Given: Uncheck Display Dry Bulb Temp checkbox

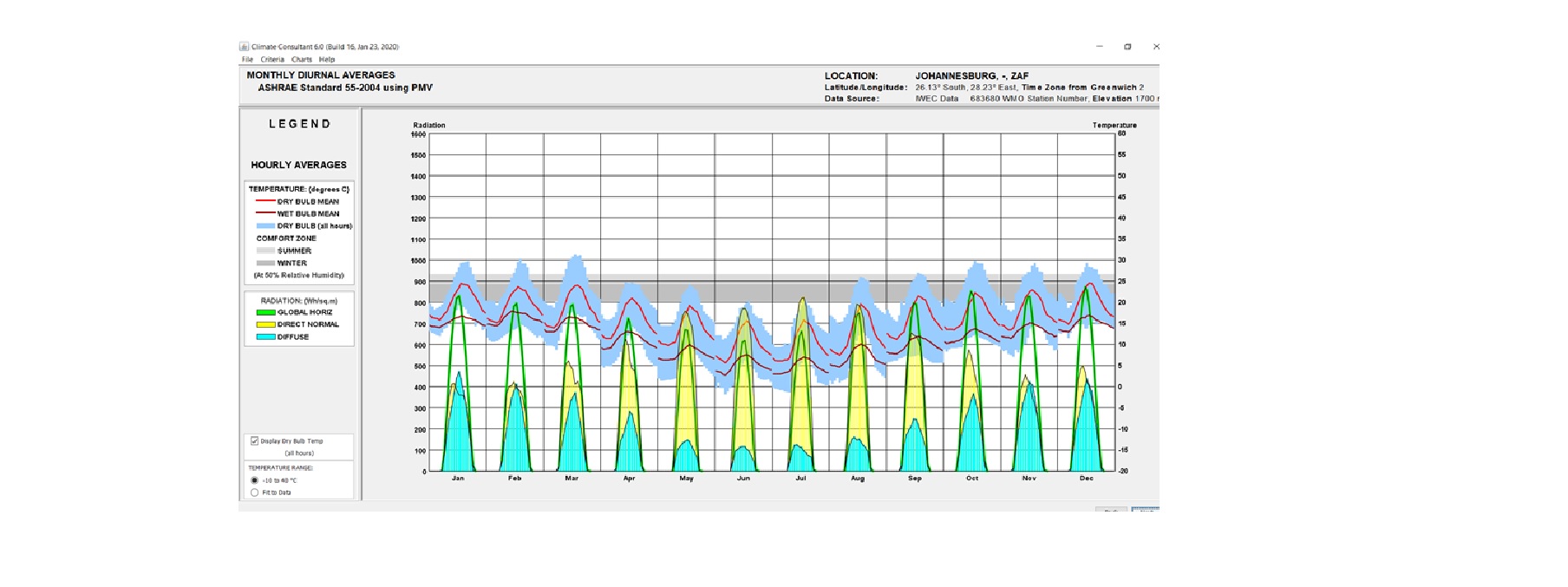Looking at the screenshot, I should point(254,441).
